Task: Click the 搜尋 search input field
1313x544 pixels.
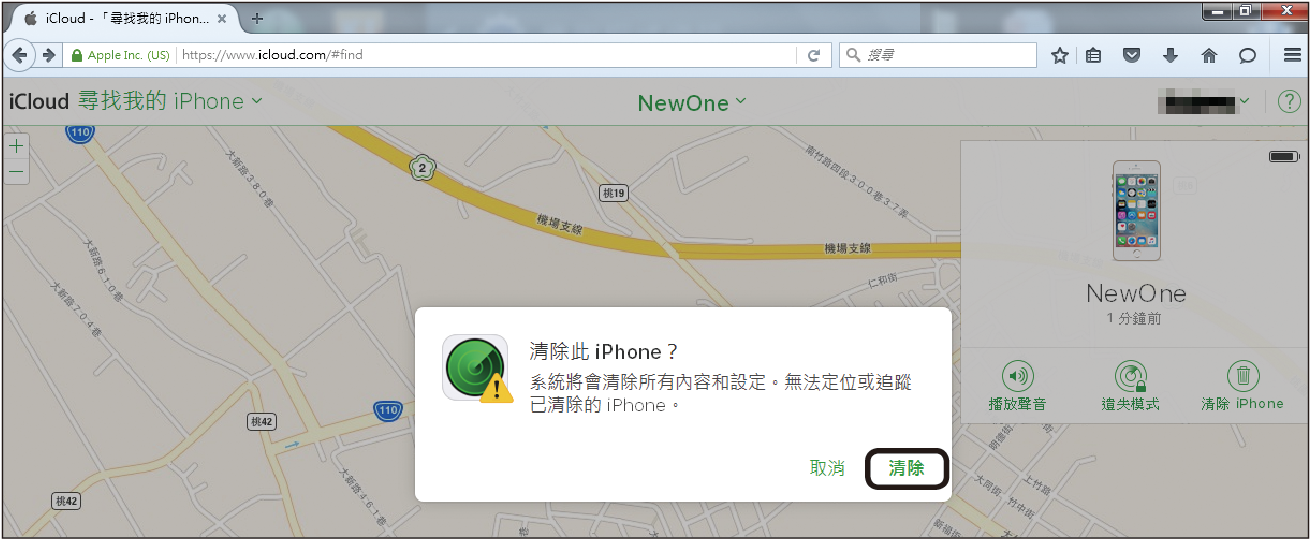Action: point(938,56)
